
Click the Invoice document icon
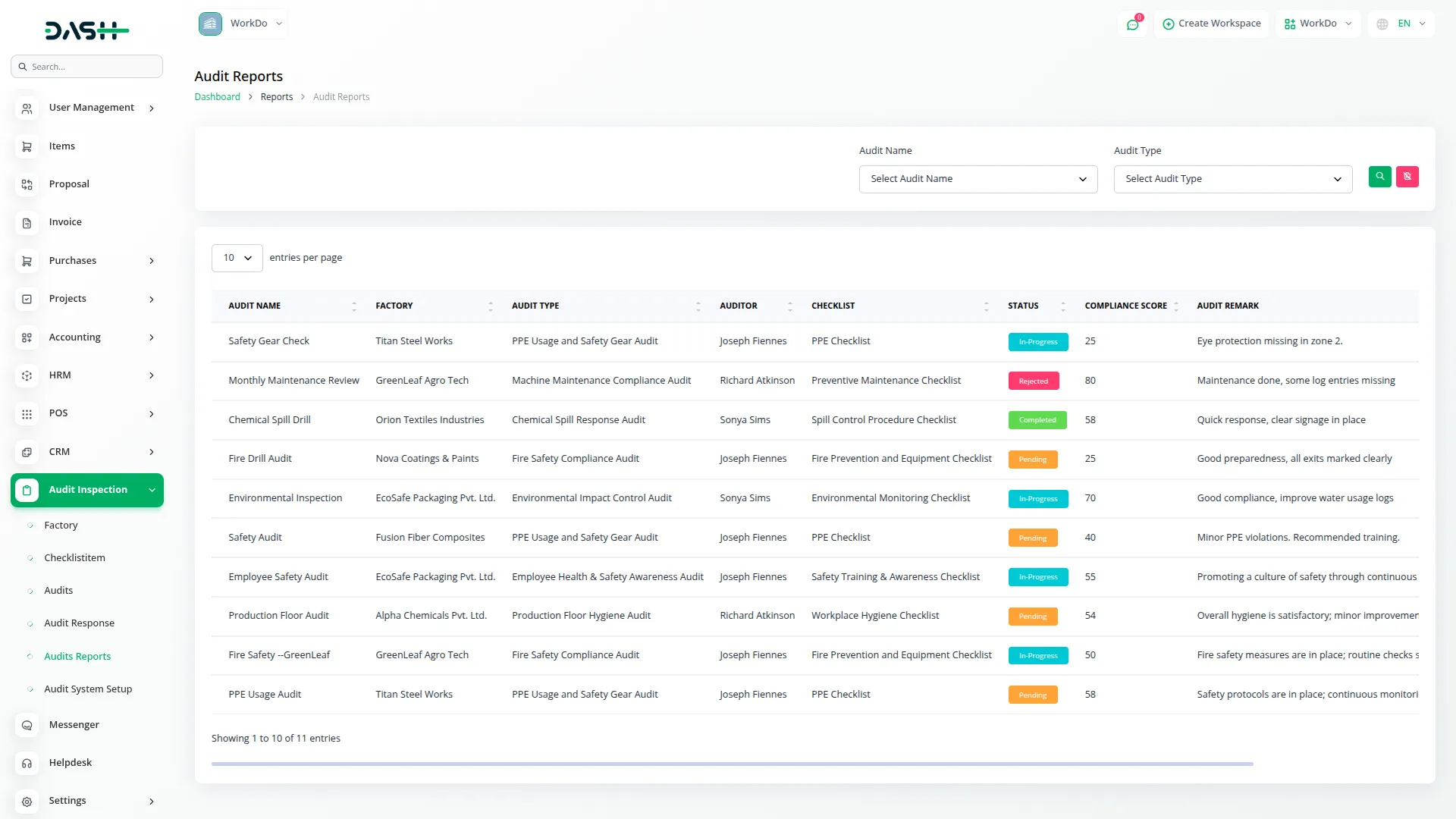click(27, 223)
